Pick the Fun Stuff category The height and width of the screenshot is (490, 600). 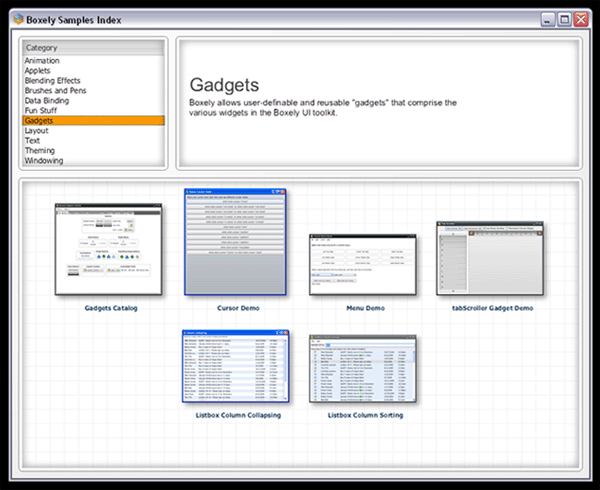tap(94, 110)
